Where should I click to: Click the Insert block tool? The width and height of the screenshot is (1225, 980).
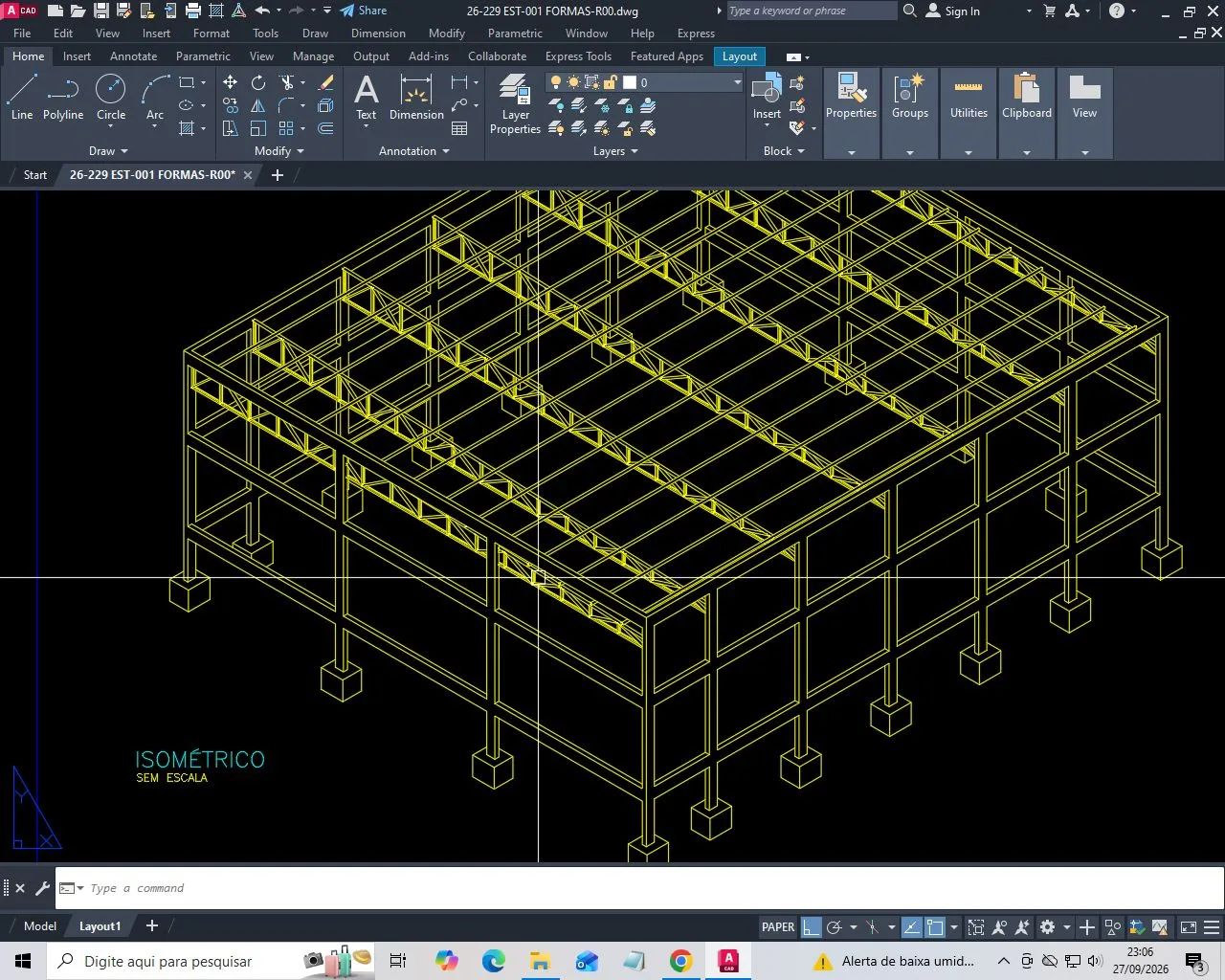[767, 98]
